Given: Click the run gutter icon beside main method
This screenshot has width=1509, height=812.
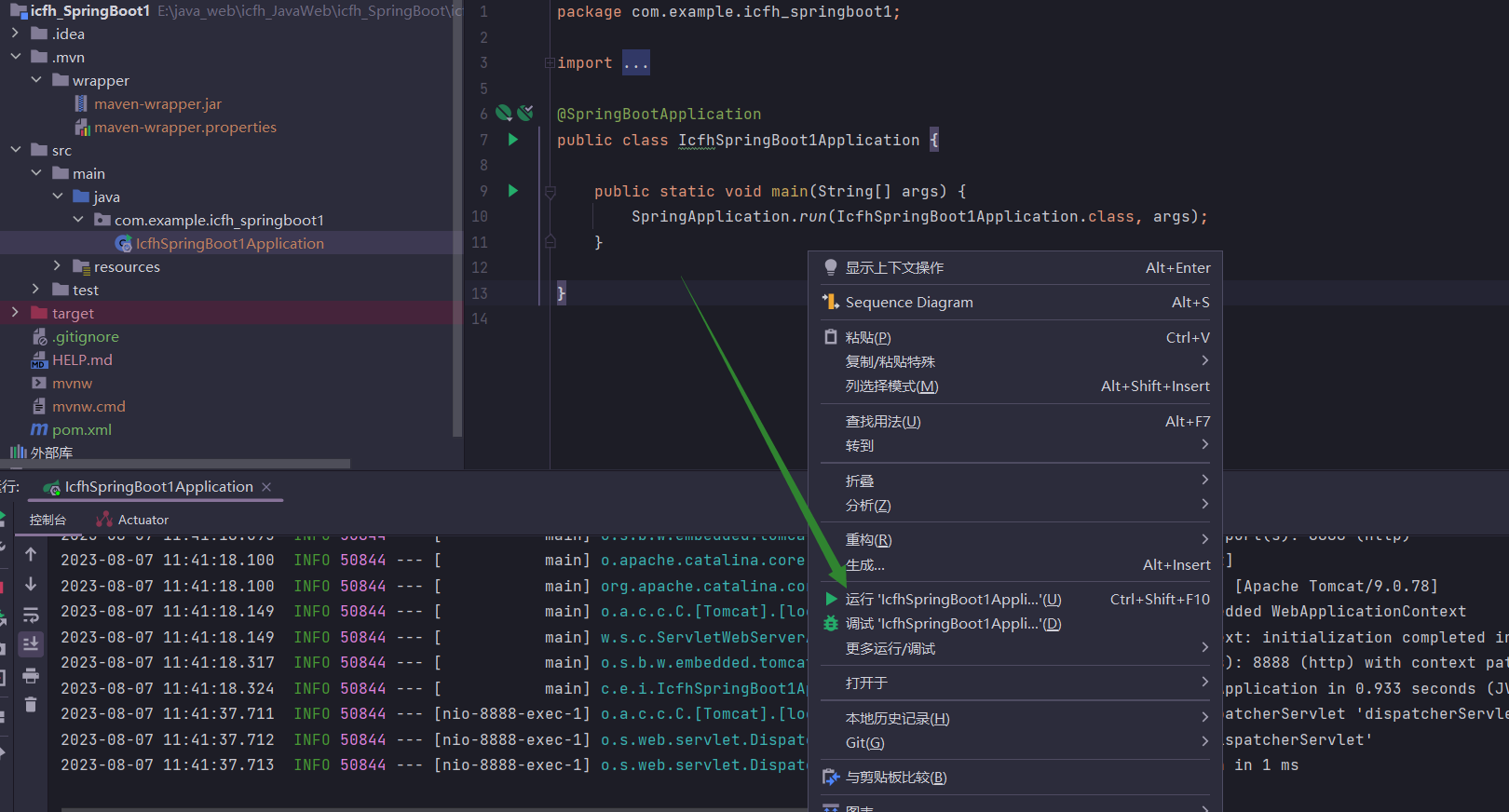Looking at the screenshot, I should (x=512, y=191).
